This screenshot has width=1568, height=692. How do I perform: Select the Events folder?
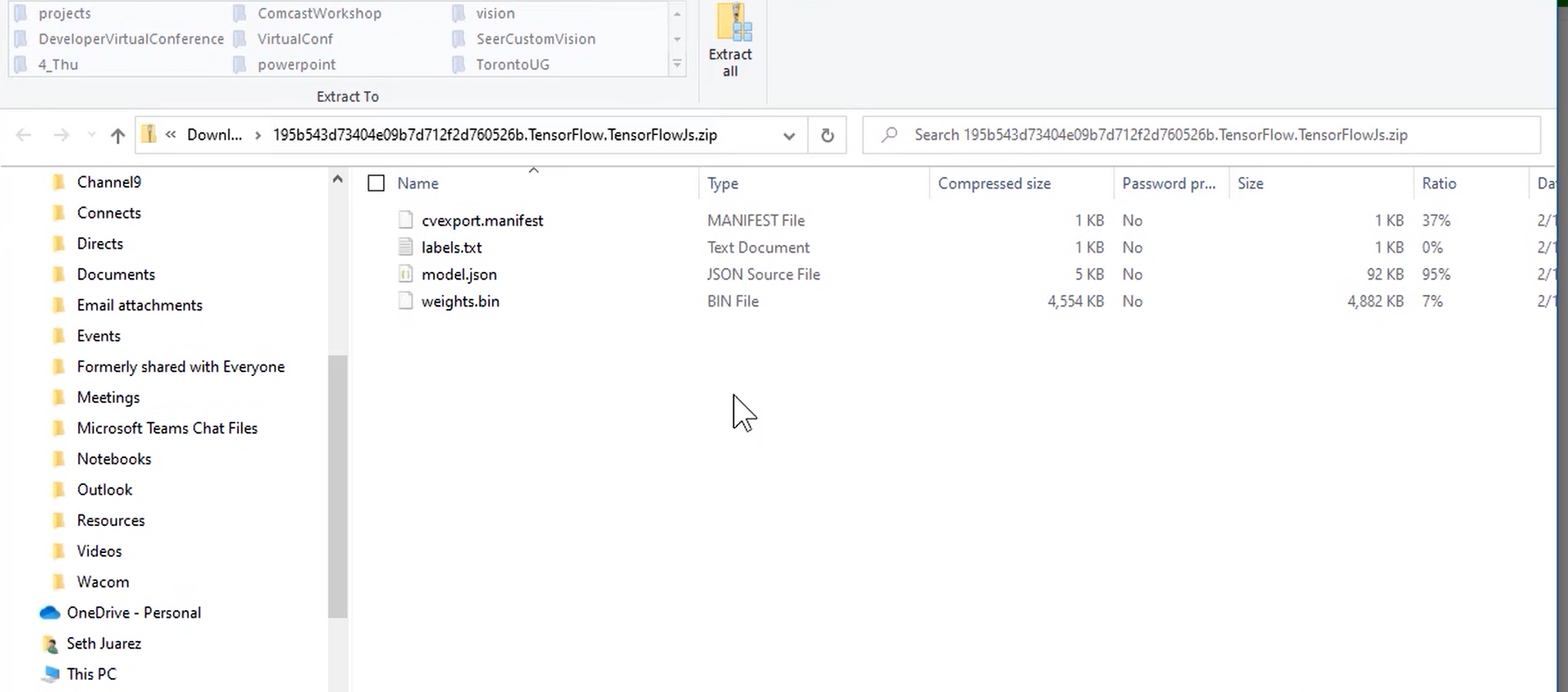click(x=99, y=336)
